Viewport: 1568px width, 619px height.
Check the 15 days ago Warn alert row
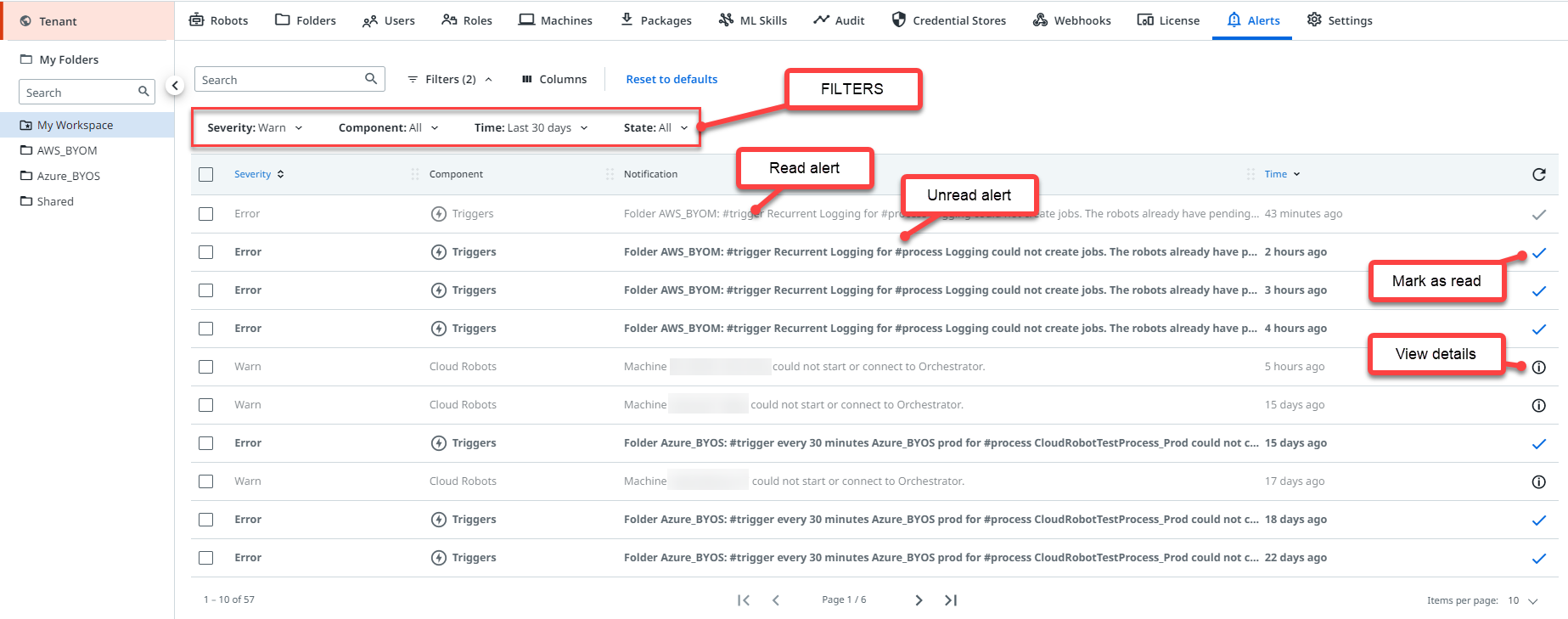205,405
